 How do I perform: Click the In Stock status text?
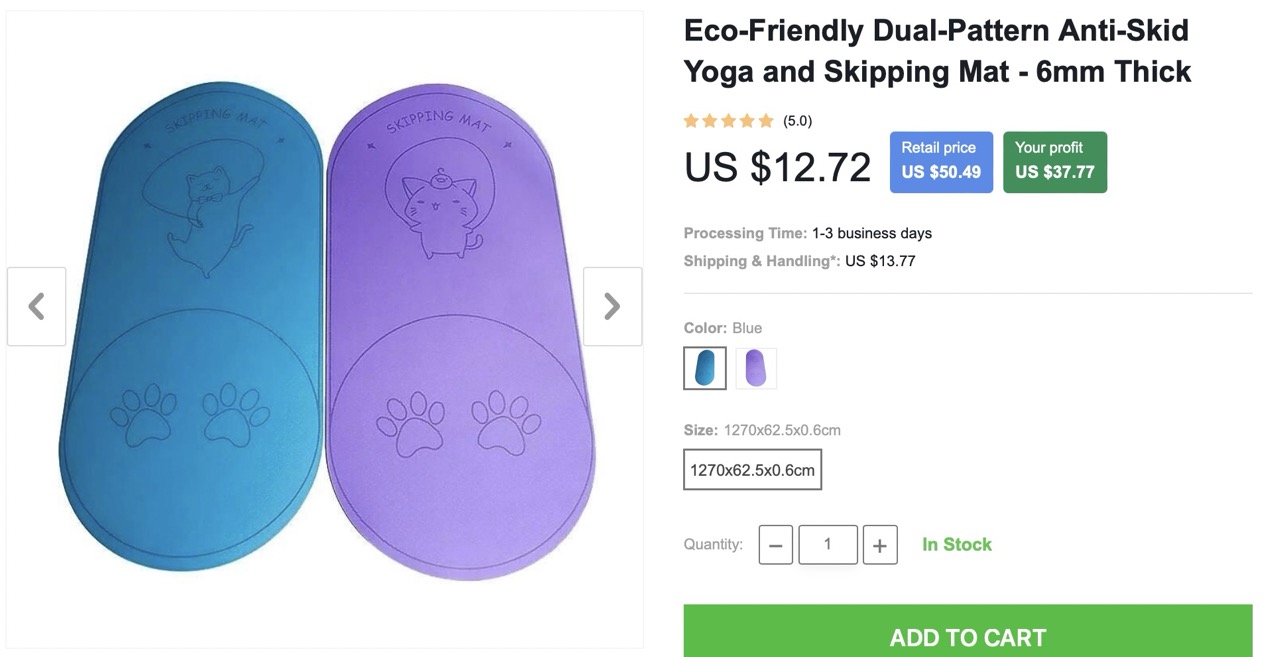coord(956,545)
